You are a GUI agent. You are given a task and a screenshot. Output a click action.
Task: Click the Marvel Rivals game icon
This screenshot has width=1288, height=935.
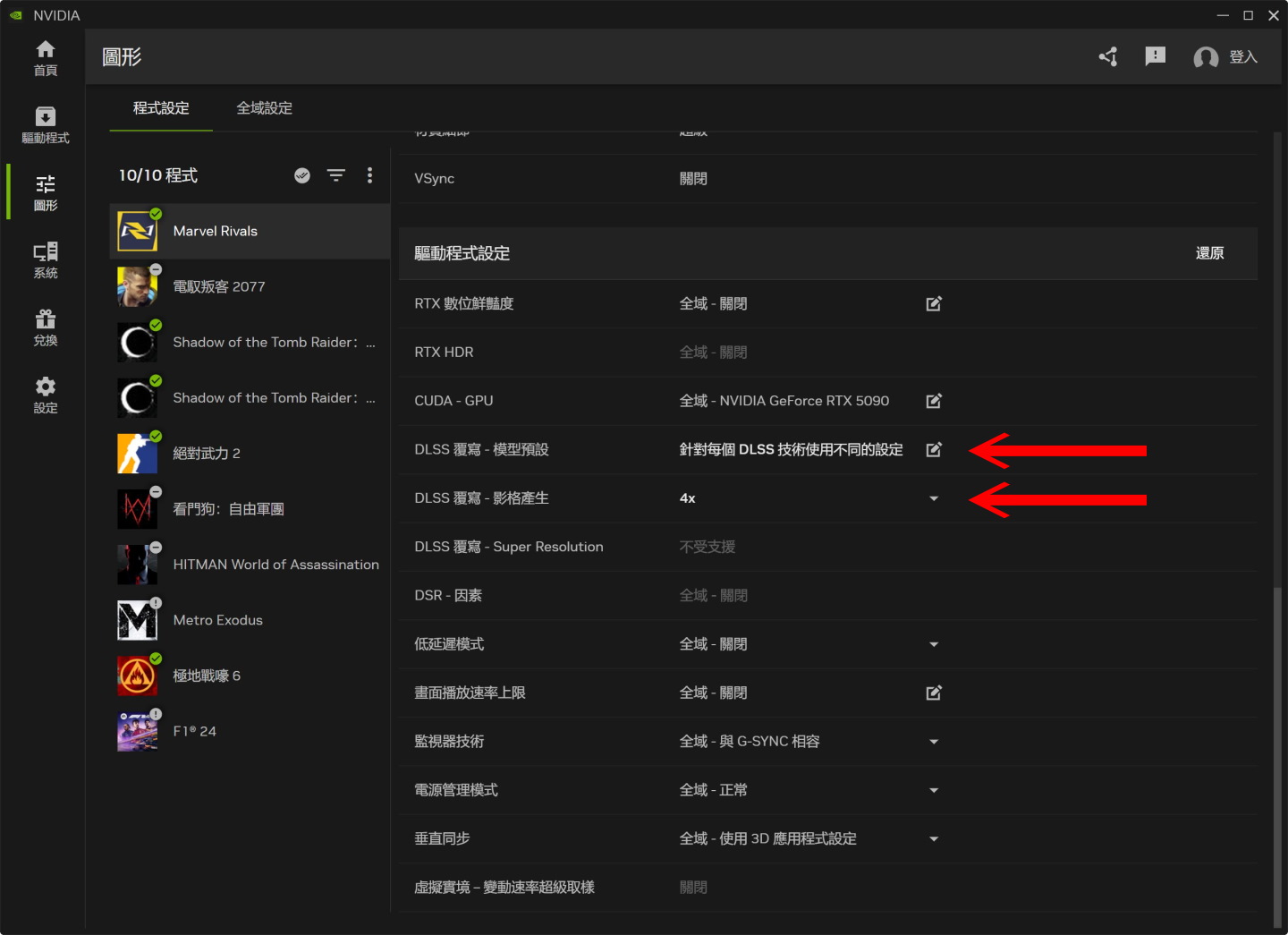(138, 231)
